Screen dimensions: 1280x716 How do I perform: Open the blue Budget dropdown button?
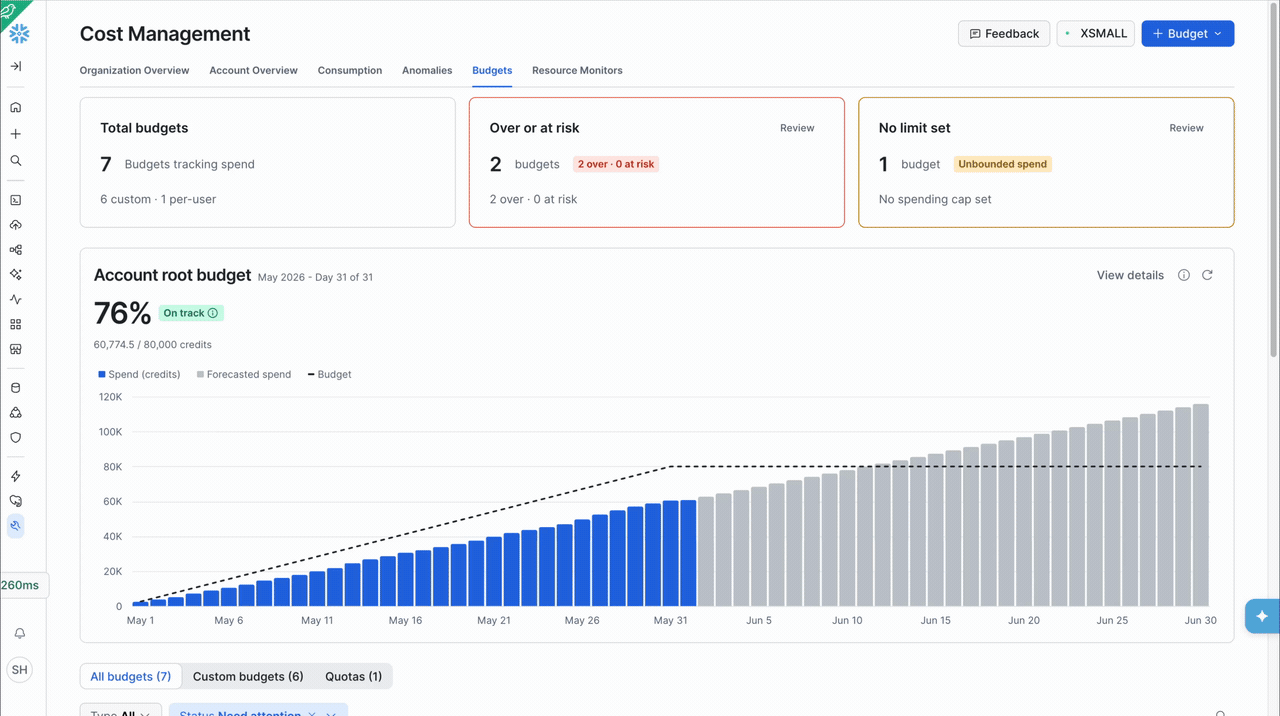point(1187,33)
